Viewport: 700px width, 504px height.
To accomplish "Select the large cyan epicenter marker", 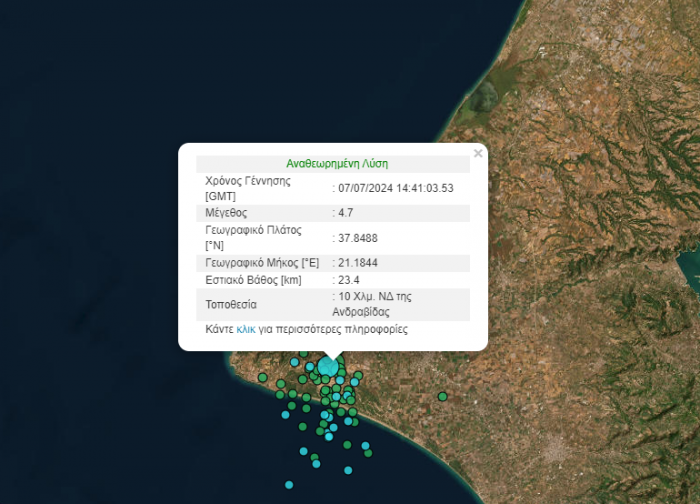I will click(x=328, y=367).
